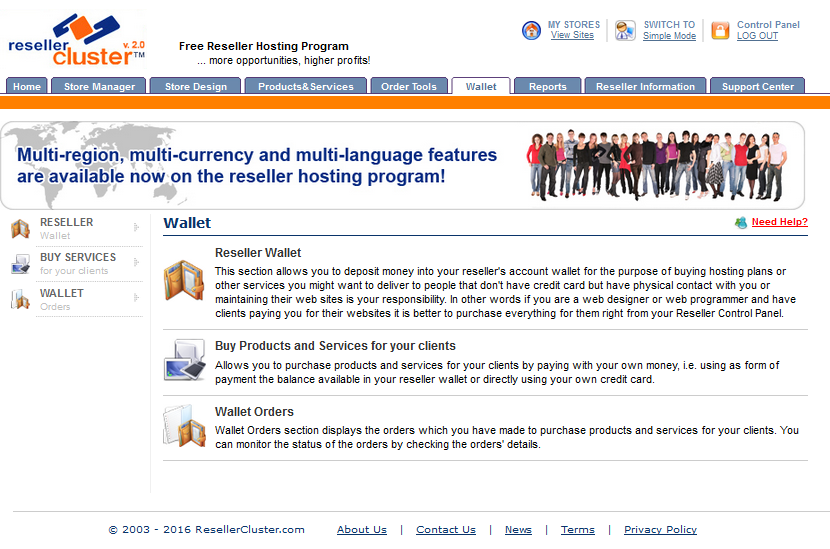Image resolution: width=830 pixels, height=549 pixels.
Task: Click the Reseller Wallet sidebar icon
Action: pyautogui.click(x=20, y=229)
